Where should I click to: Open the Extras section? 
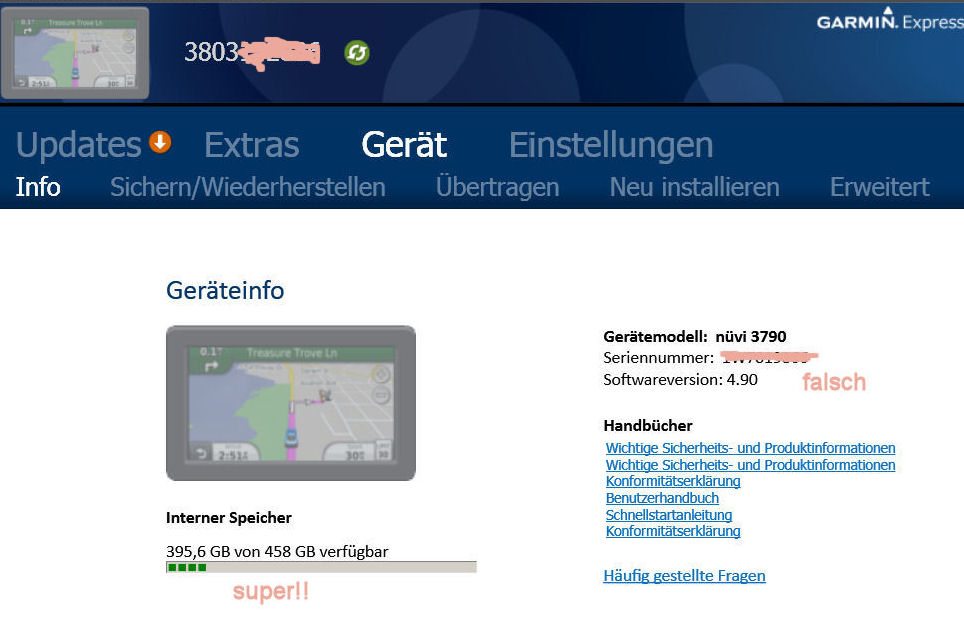pos(251,145)
